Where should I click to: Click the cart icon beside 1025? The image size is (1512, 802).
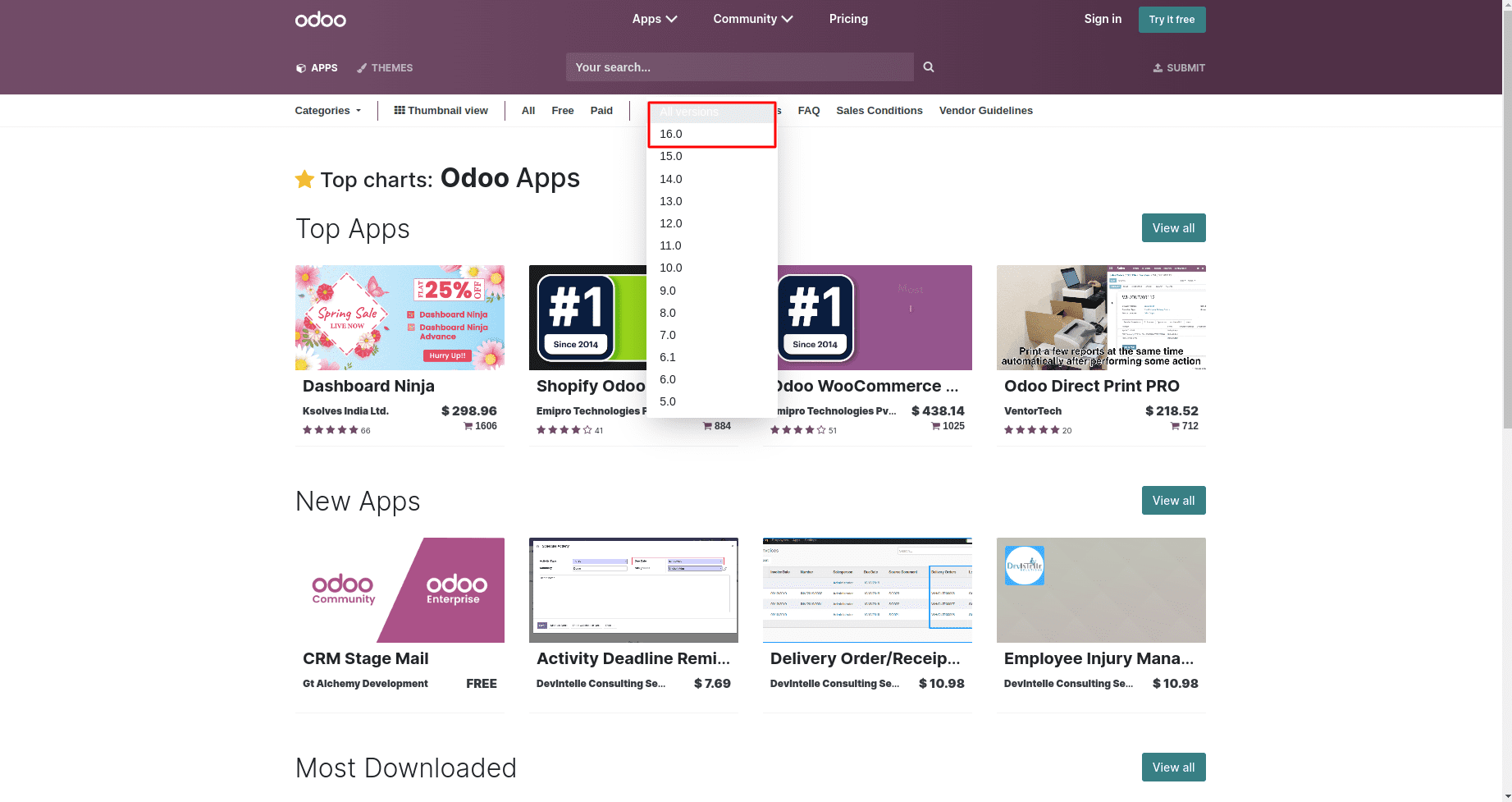click(935, 426)
